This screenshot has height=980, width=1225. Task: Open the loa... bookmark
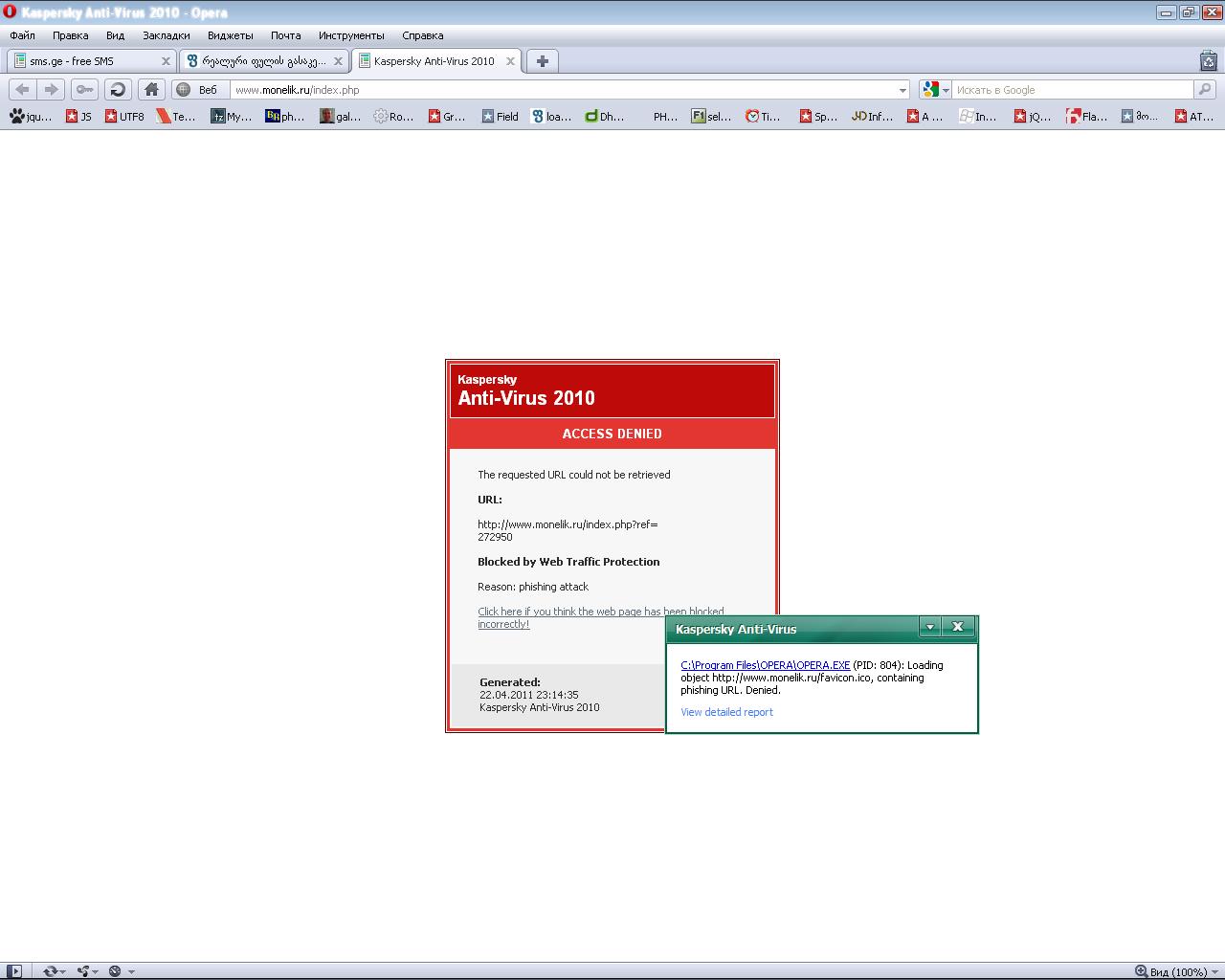pos(552,116)
